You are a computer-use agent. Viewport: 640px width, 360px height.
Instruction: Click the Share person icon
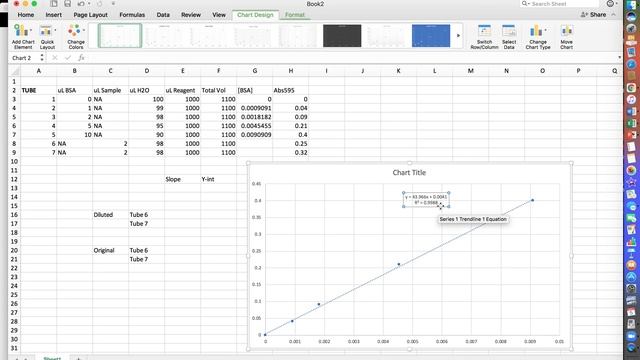click(x=584, y=15)
